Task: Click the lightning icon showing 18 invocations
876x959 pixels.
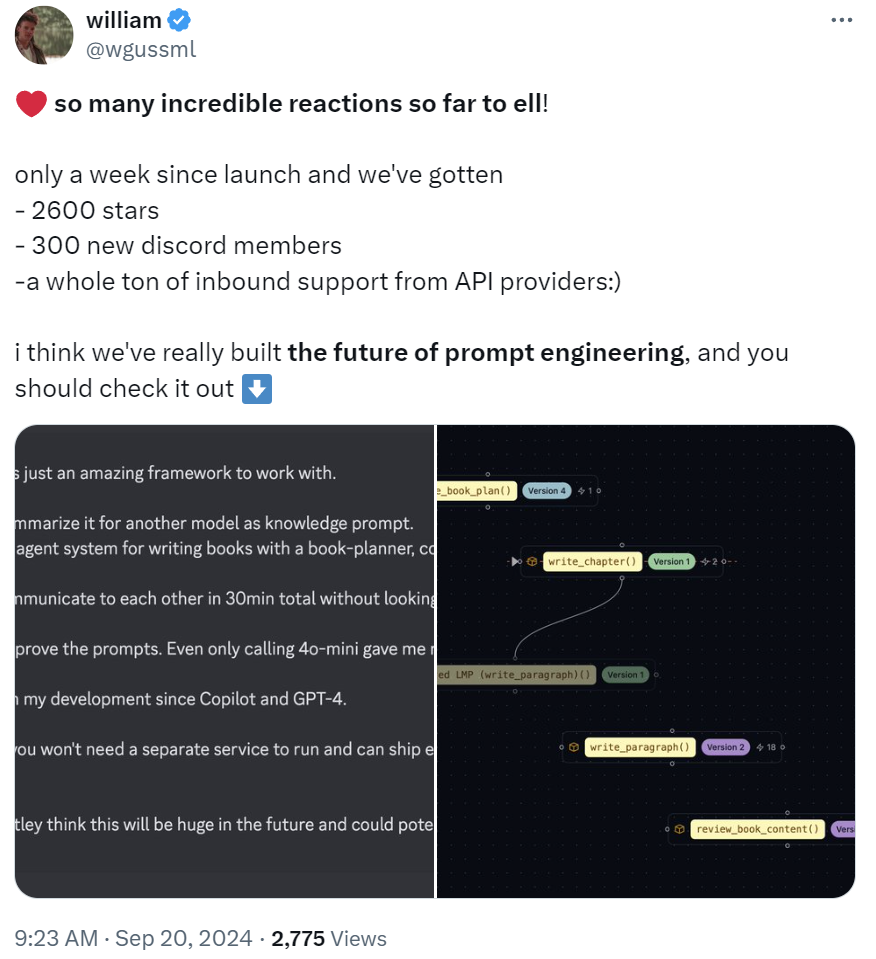Action: coord(762,746)
